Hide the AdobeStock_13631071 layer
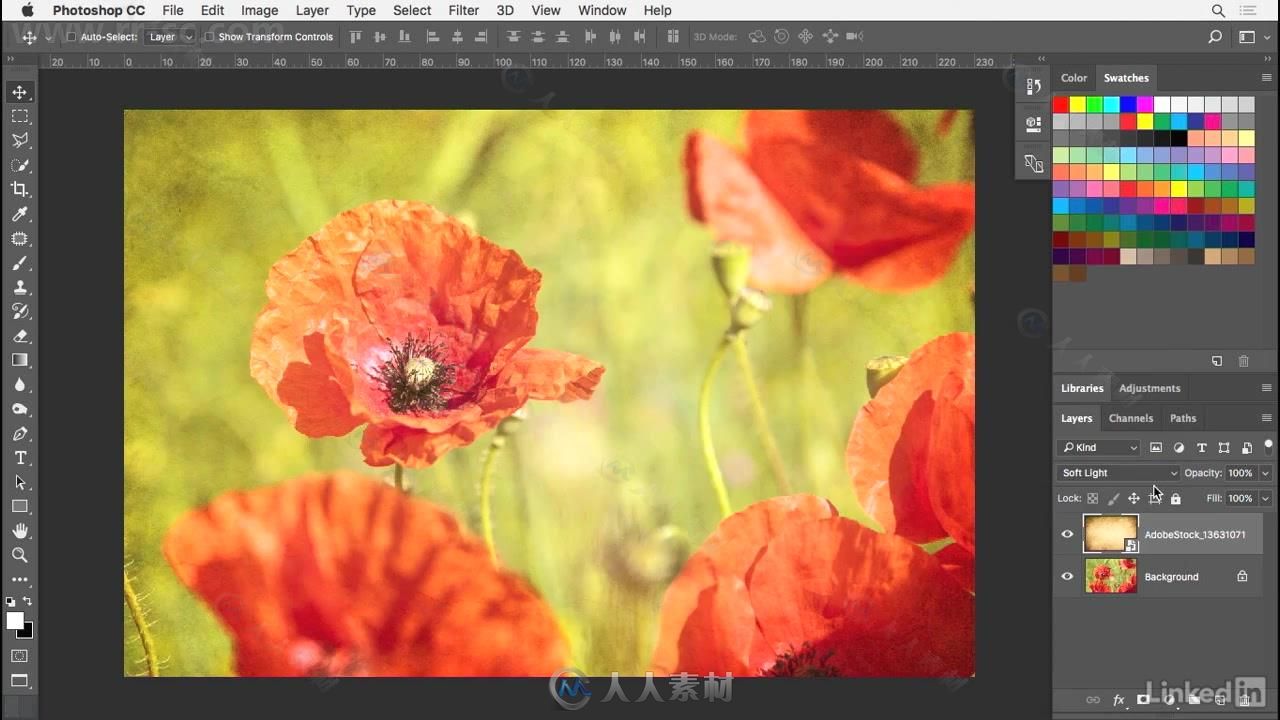The image size is (1280, 720). [x=1067, y=534]
